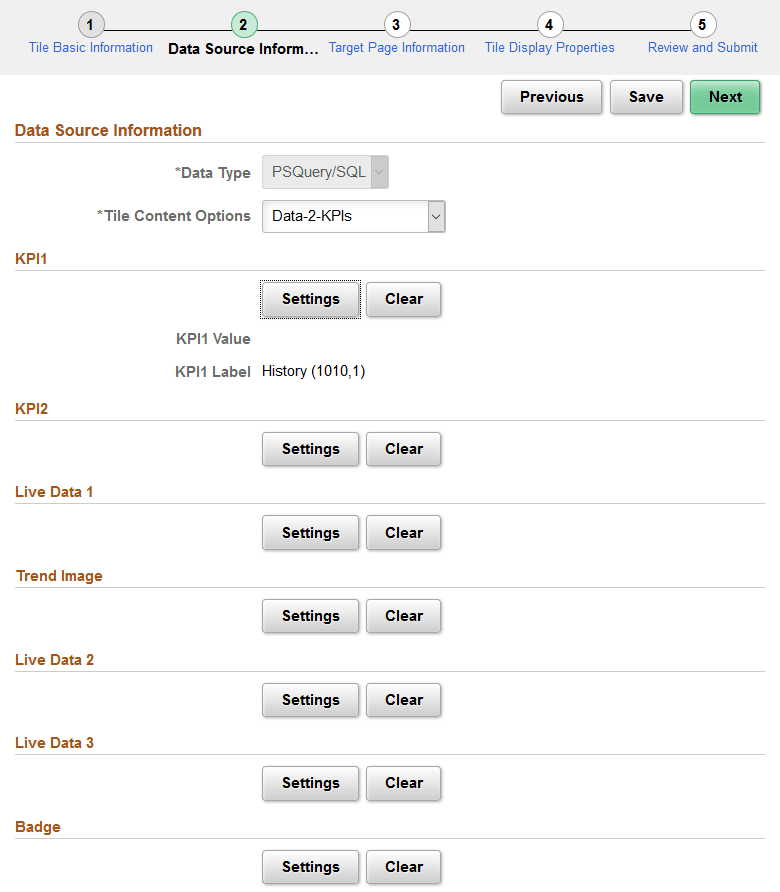Viewport: 780px width, 892px height.
Task: Open Settings for KPI1
Action: coord(310,299)
